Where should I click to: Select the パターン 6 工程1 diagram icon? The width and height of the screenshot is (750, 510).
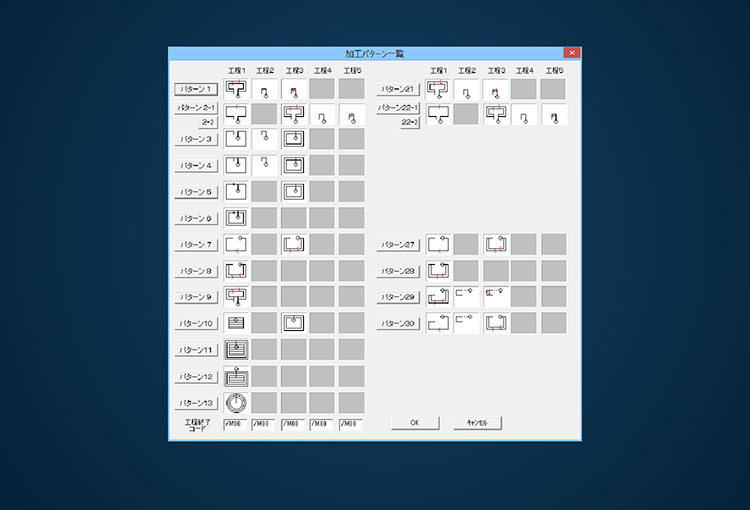[x=236, y=218]
